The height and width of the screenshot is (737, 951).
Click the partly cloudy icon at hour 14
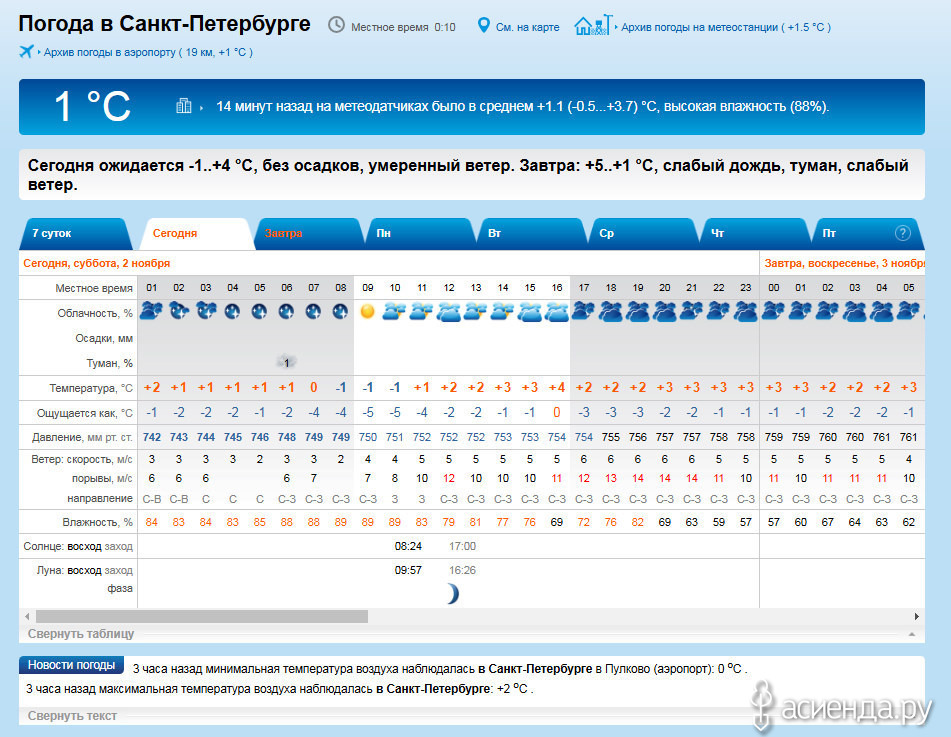coord(503,312)
